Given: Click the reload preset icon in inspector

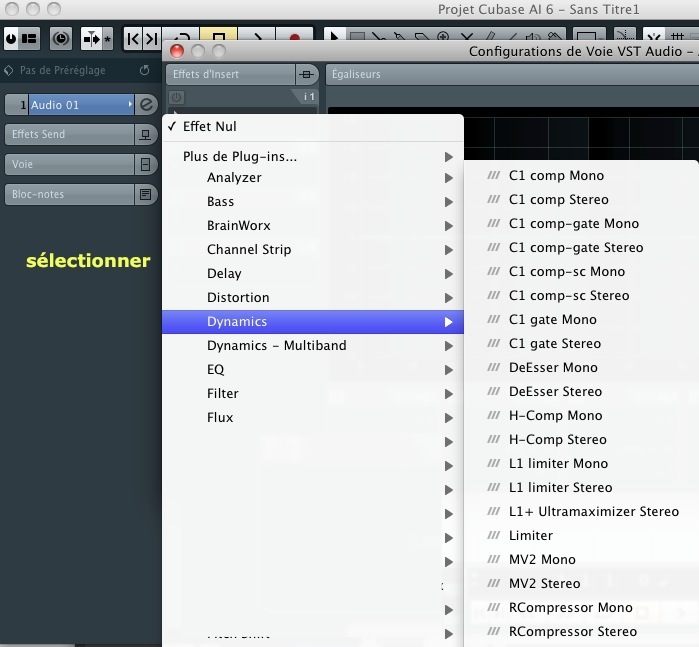Looking at the screenshot, I should (x=144, y=70).
